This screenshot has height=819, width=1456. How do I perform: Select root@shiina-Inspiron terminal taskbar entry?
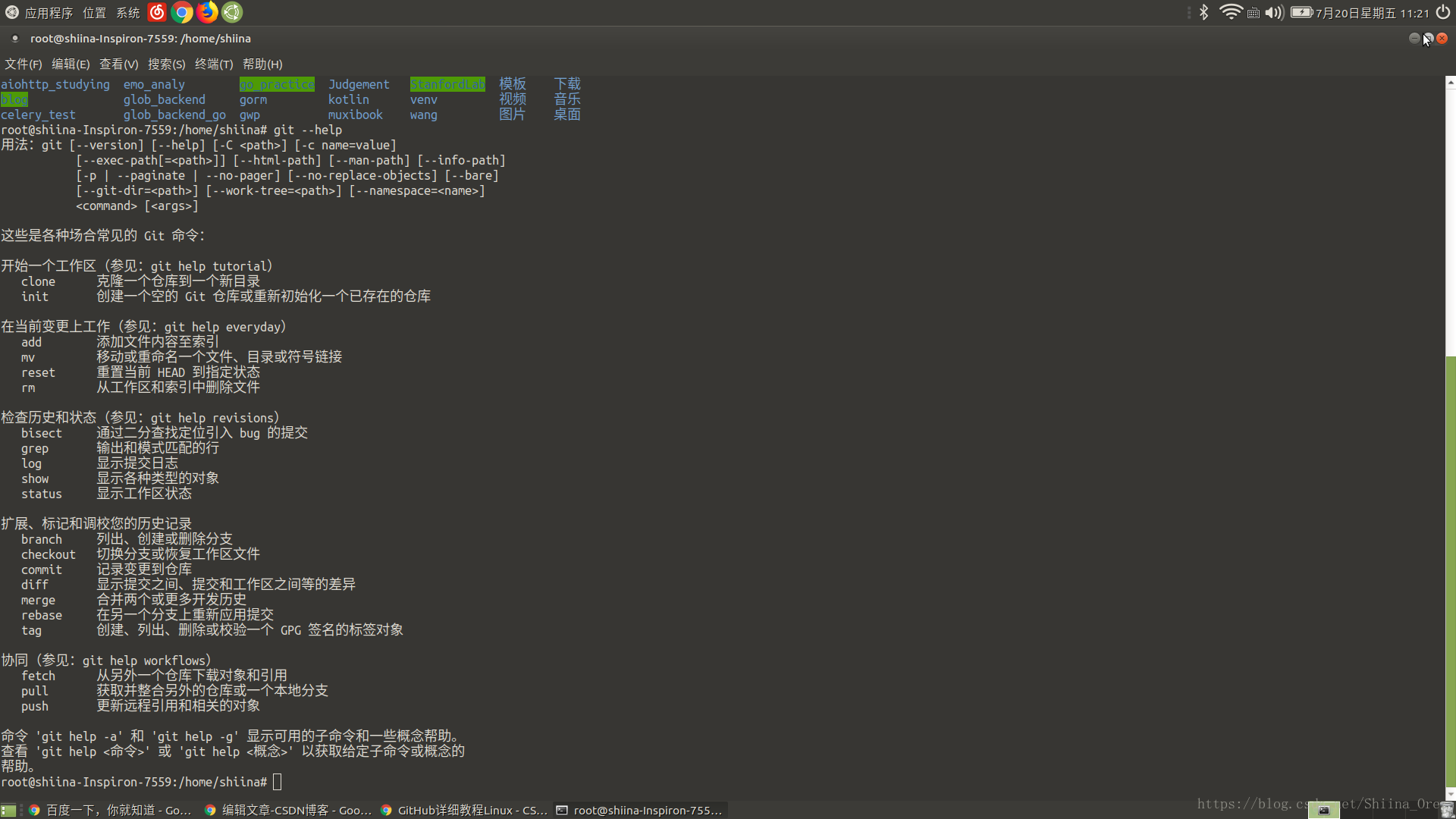639,810
